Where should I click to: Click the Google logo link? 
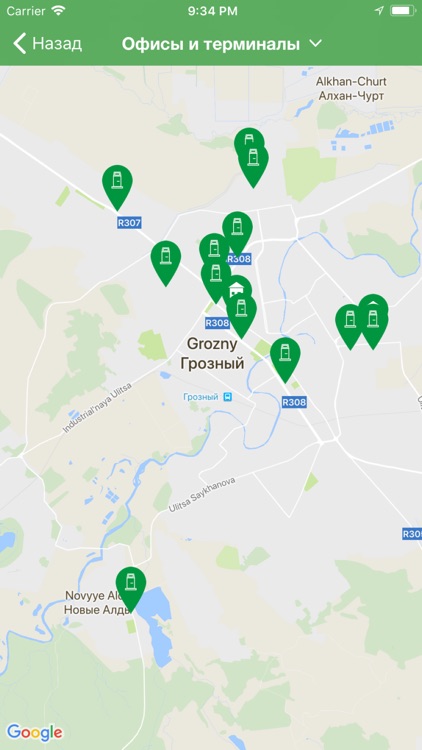[x=34, y=732]
